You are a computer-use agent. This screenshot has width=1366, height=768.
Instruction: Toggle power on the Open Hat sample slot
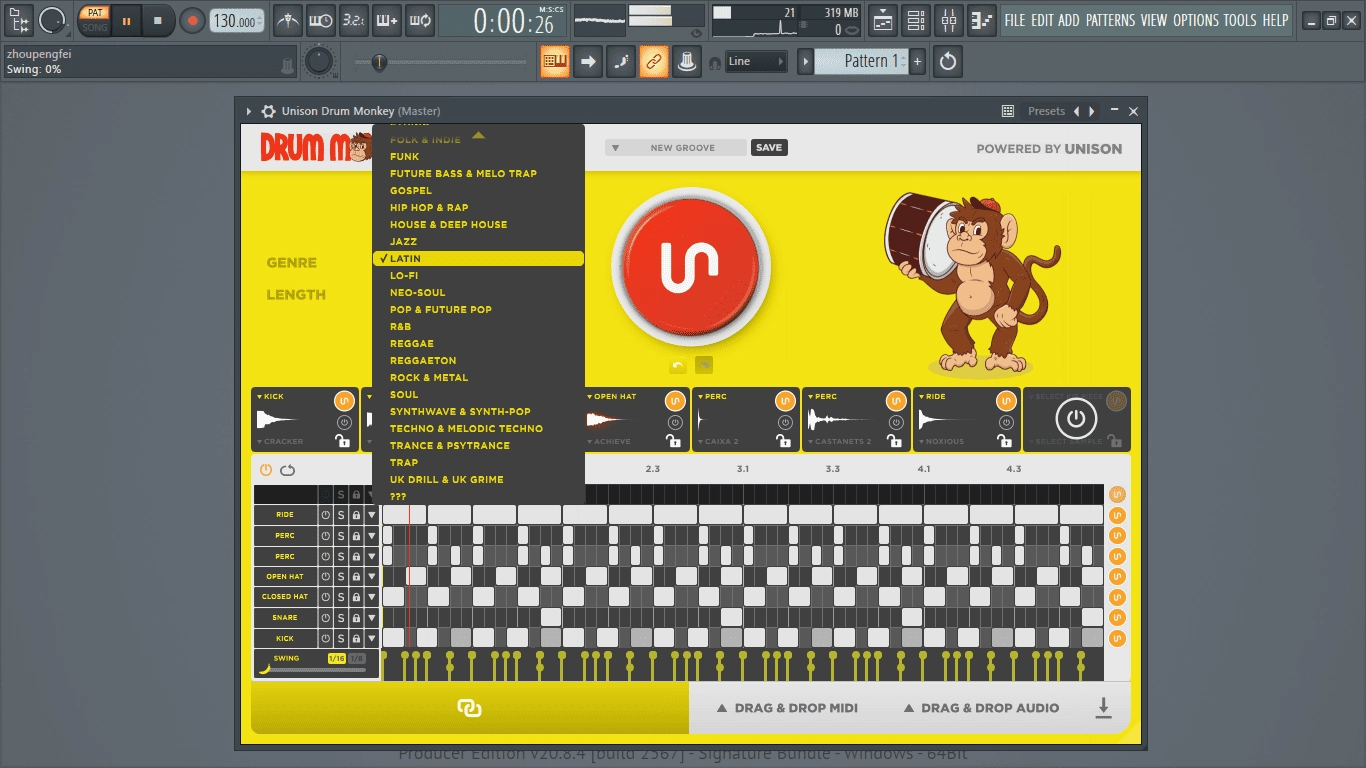[675, 423]
